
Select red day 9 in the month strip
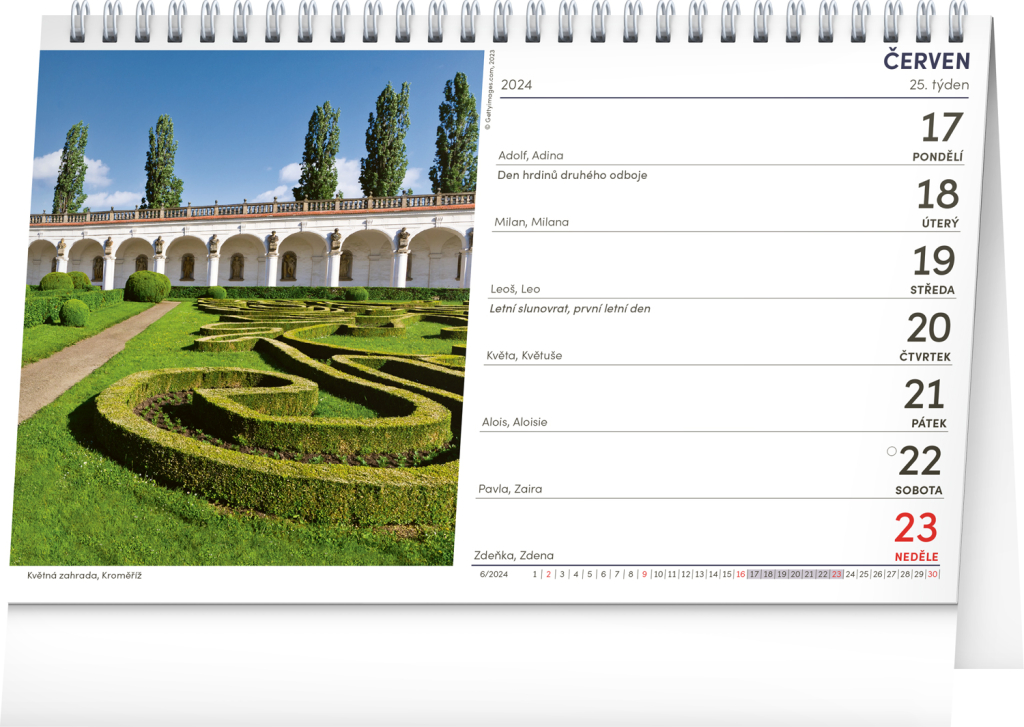pyautogui.click(x=644, y=574)
